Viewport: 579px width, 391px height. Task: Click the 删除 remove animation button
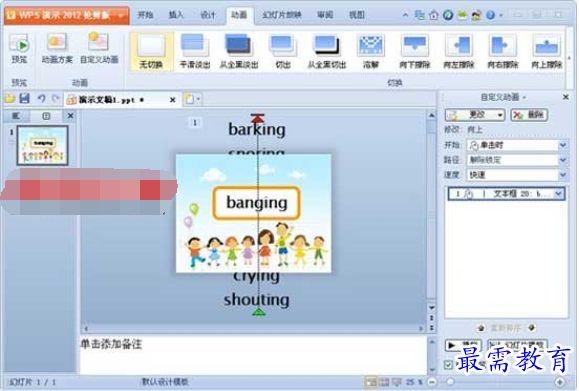(x=529, y=115)
